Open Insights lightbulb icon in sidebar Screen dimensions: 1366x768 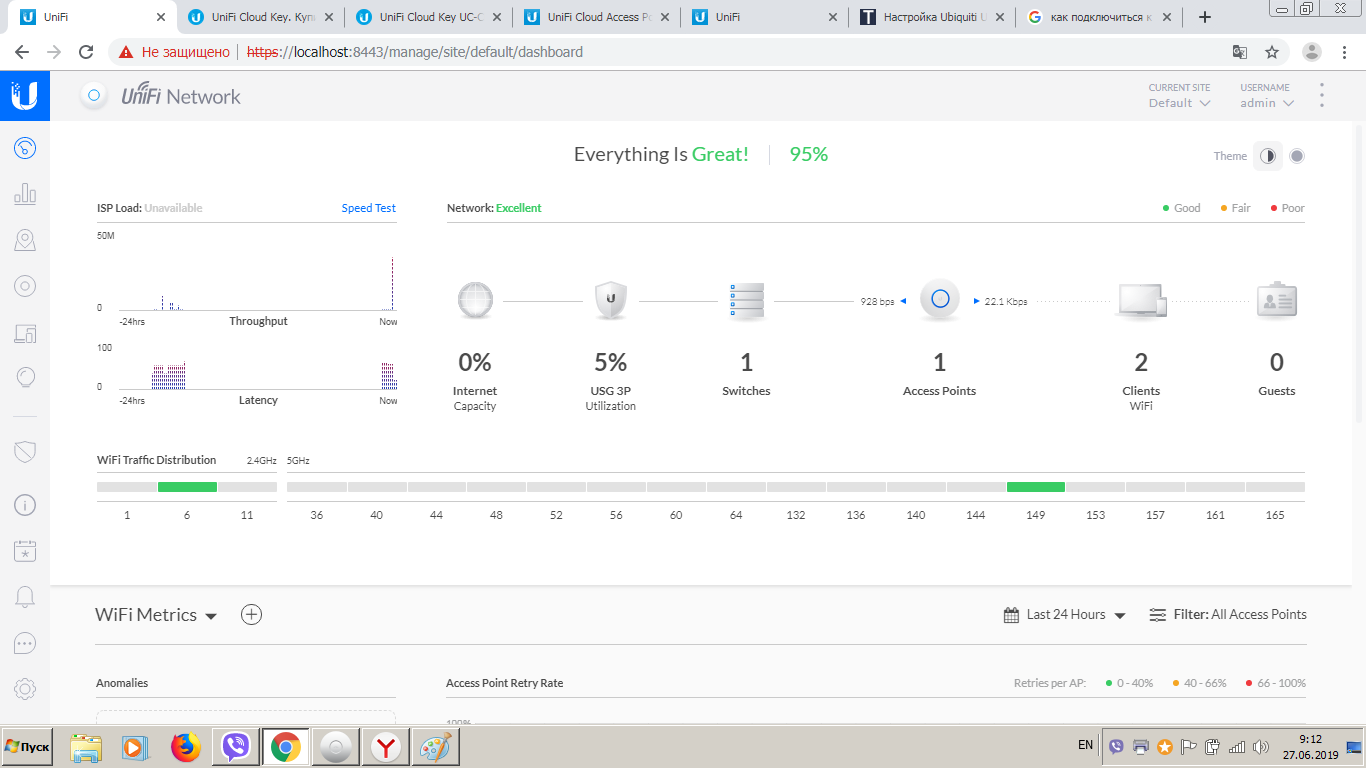[x=25, y=378]
